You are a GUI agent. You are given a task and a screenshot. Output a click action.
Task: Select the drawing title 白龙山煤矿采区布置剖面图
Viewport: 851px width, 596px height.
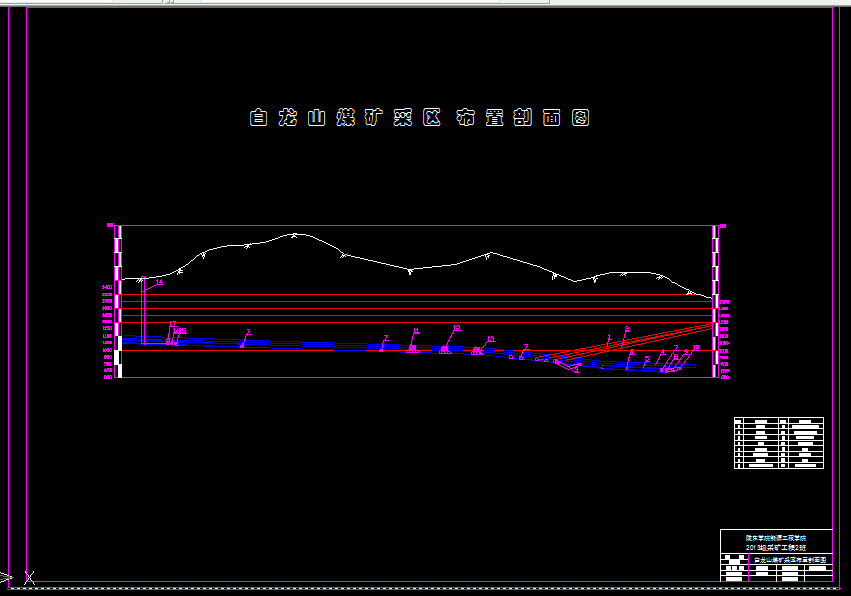coord(420,117)
